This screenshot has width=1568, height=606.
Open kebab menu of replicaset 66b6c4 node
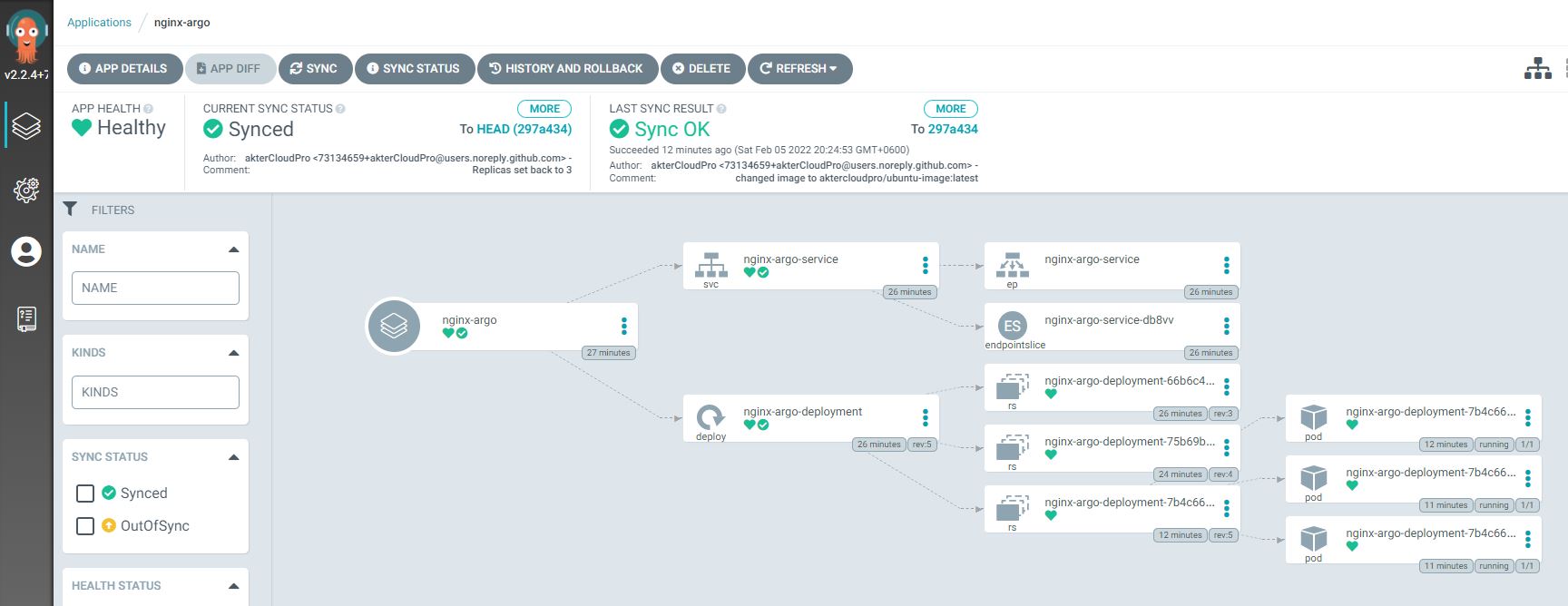pyautogui.click(x=1226, y=386)
